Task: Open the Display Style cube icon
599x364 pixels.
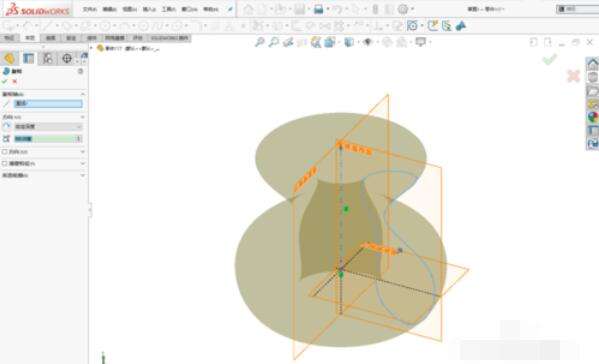Action: tap(348, 42)
